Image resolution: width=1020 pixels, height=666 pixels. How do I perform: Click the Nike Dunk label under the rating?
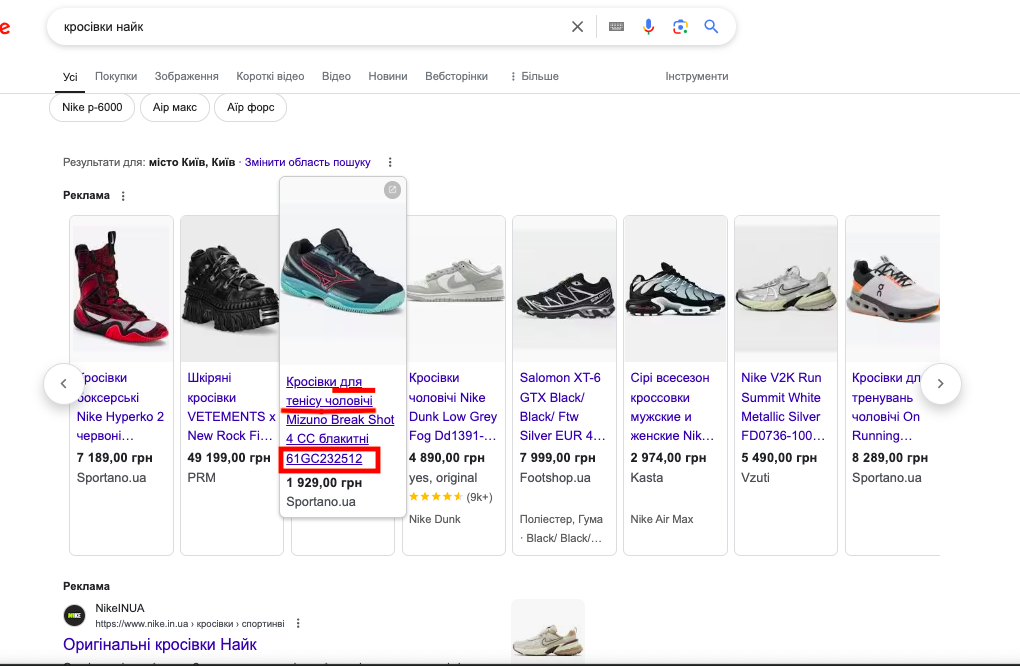pyautogui.click(x=435, y=519)
